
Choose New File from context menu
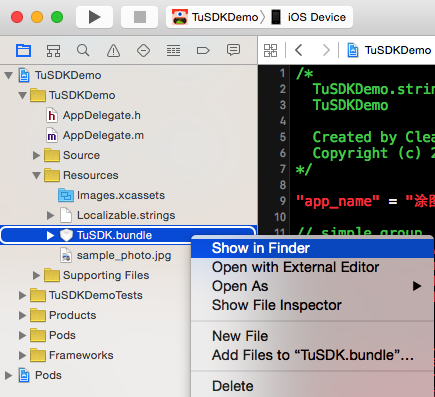coord(312,336)
